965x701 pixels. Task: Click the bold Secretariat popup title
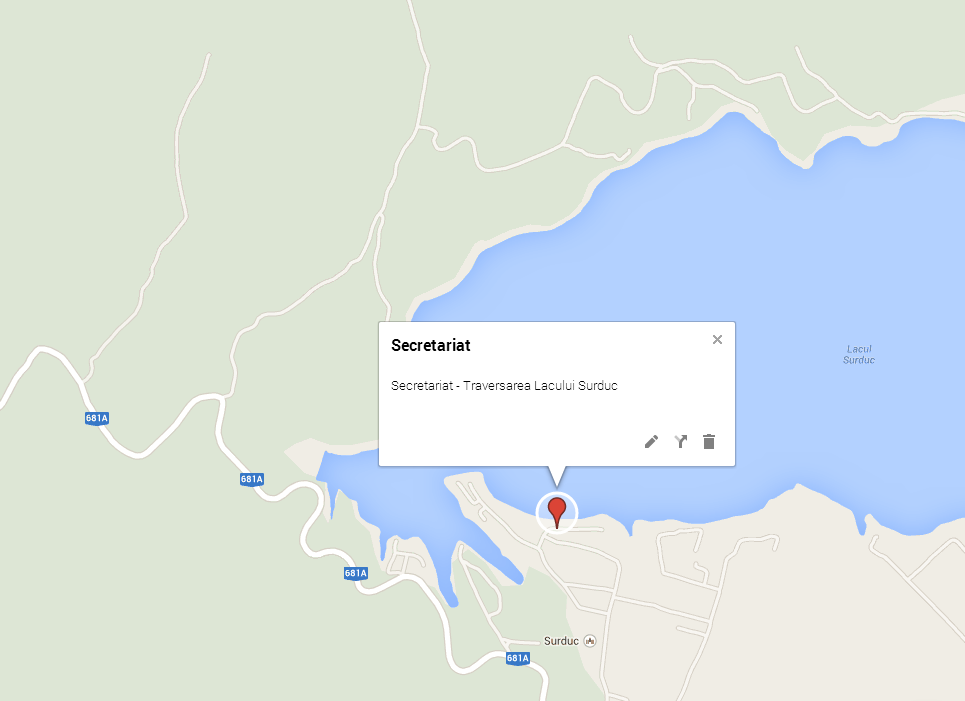click(431, 345)
